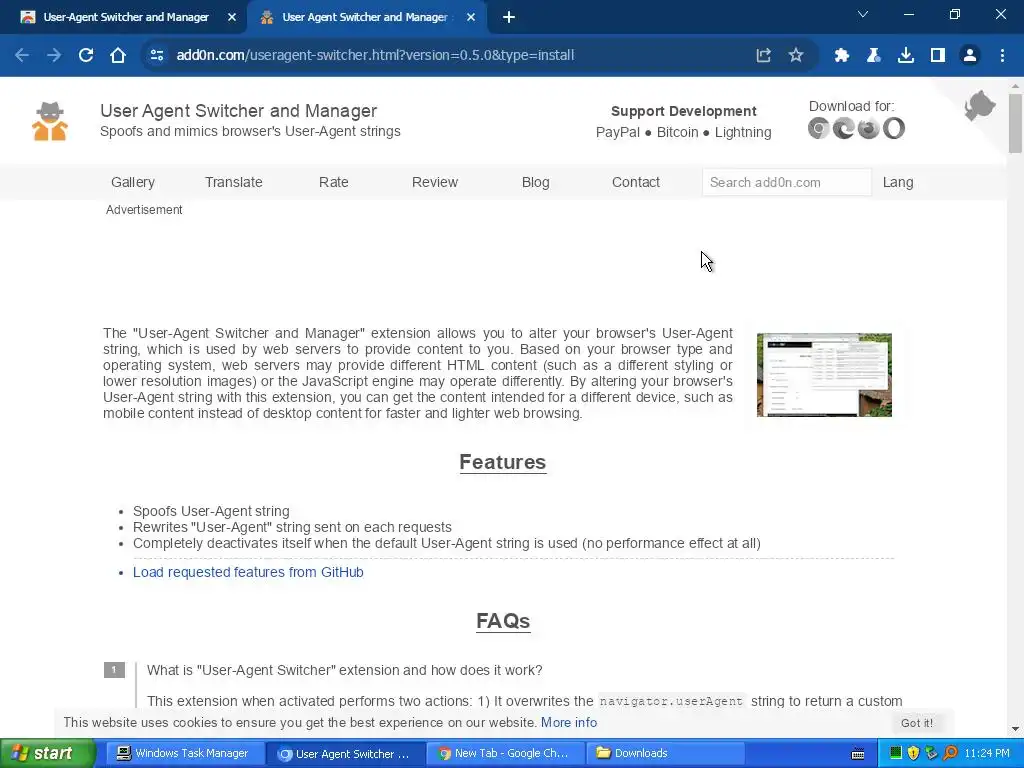The image size is (1024, 768).
Task: Click the orange spy extension logo
Action: pyautogui.click(x=50, y=121)
